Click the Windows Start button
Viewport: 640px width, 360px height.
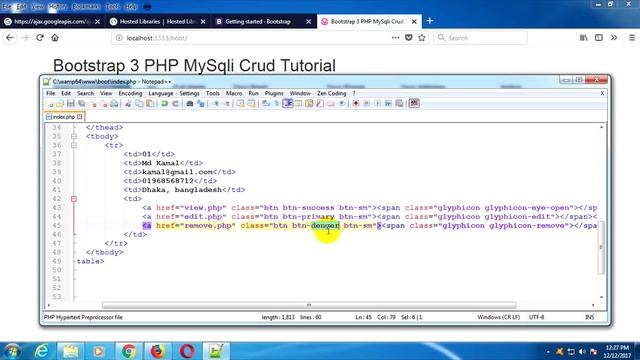[12, 351]
